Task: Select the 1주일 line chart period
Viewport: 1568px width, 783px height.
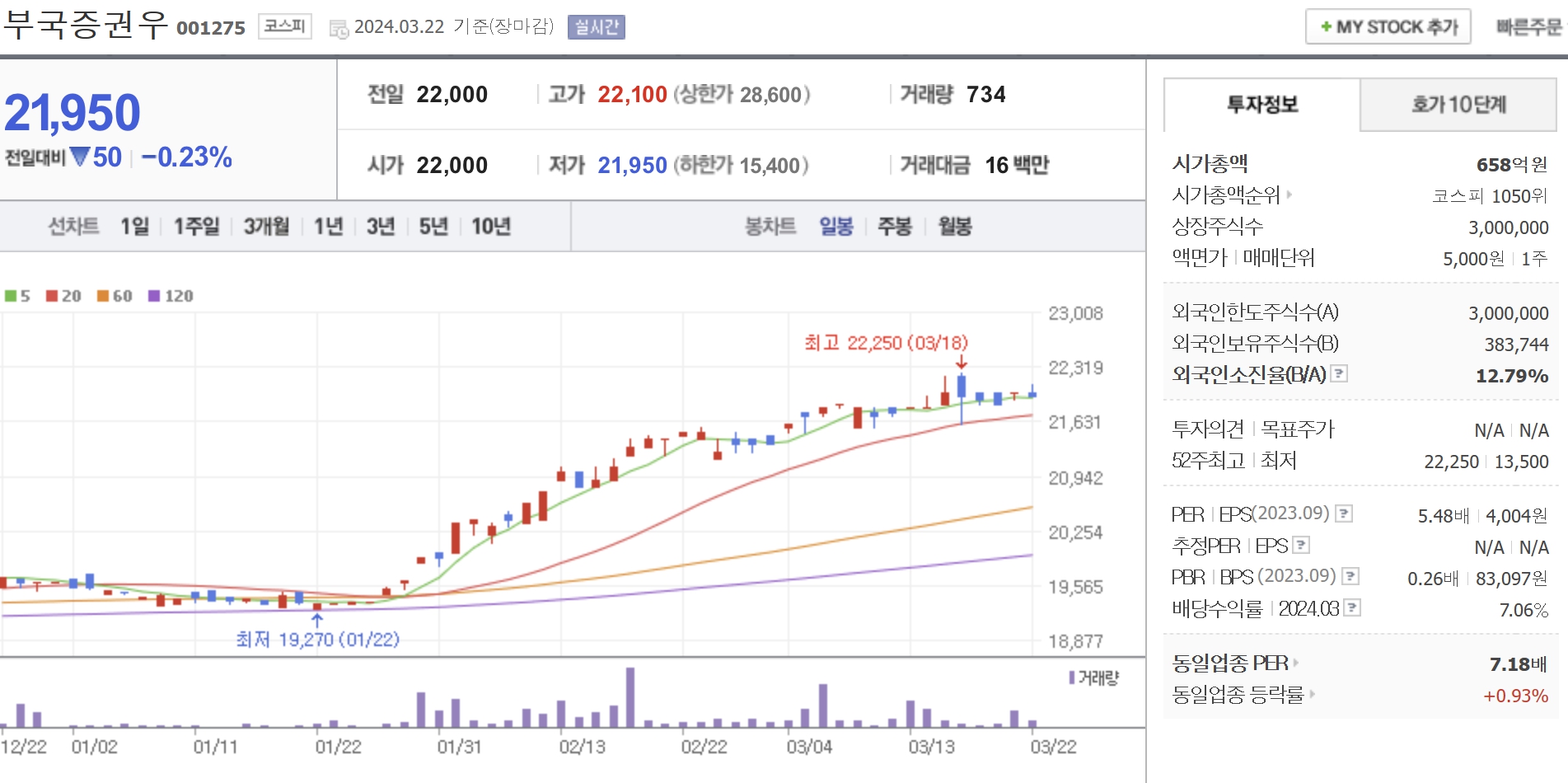Action: pos(197,226)
